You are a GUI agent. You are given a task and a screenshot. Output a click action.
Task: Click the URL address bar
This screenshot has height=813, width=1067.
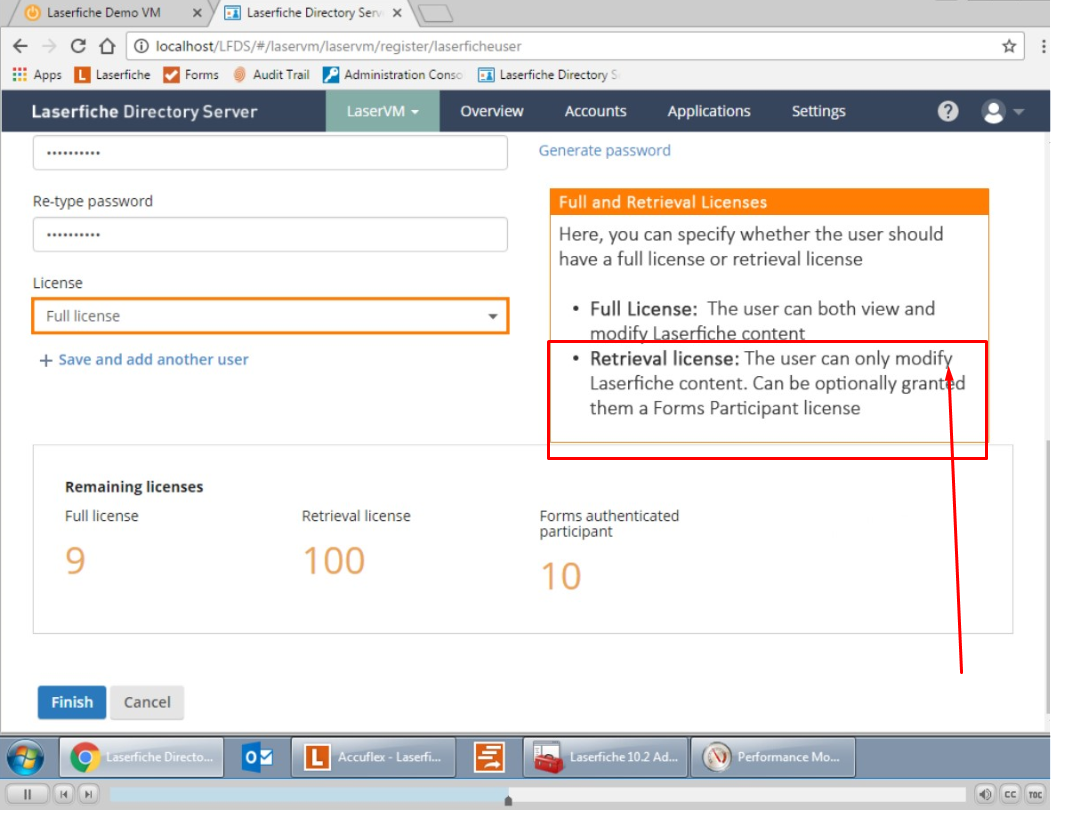pyautogui.click(x=575, y=46)
